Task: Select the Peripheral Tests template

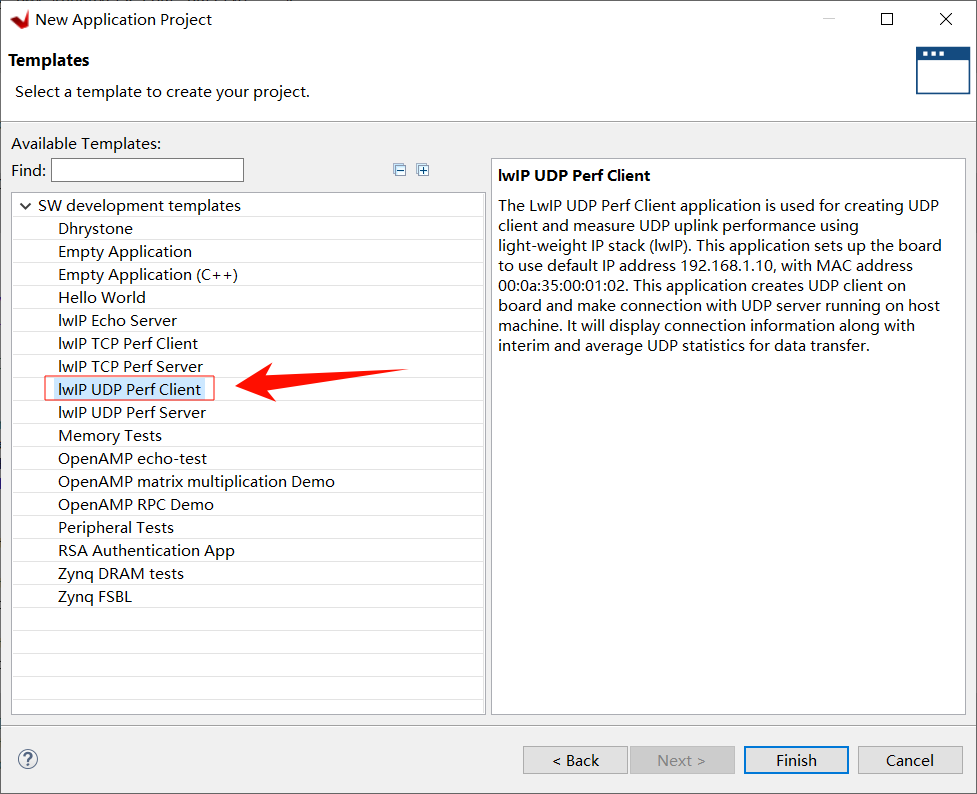Action: pos(115,527)
